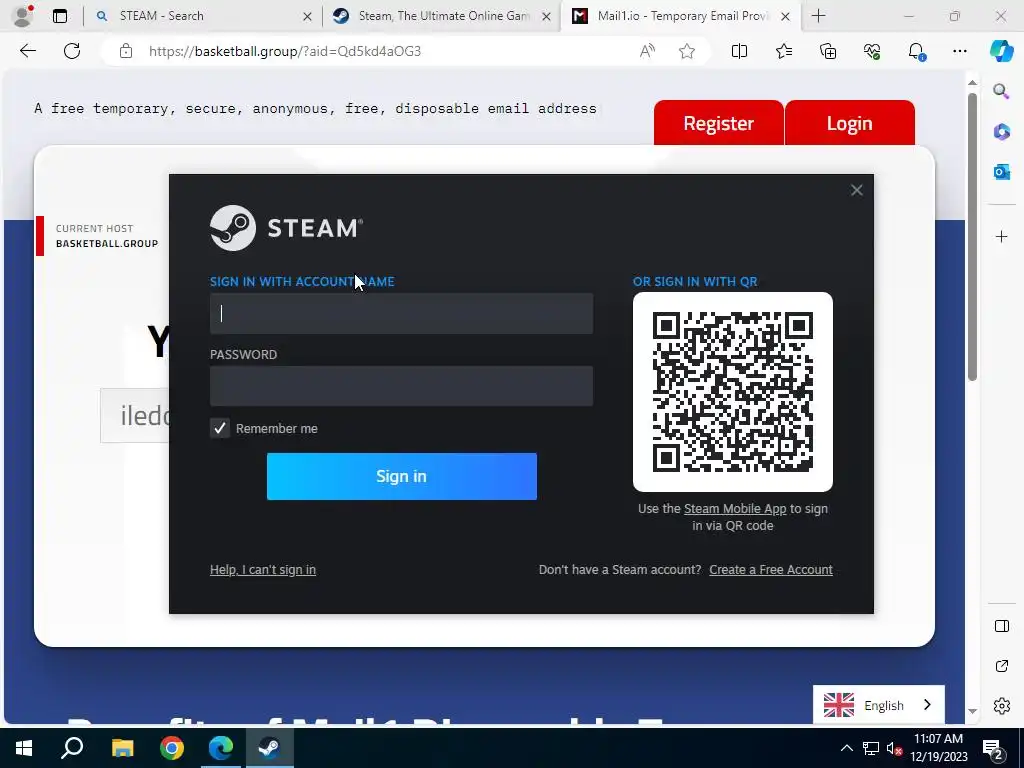Open Browser essentials heart icon
Viewport: 1024px width, 768px height.
[x=872, y=51]
